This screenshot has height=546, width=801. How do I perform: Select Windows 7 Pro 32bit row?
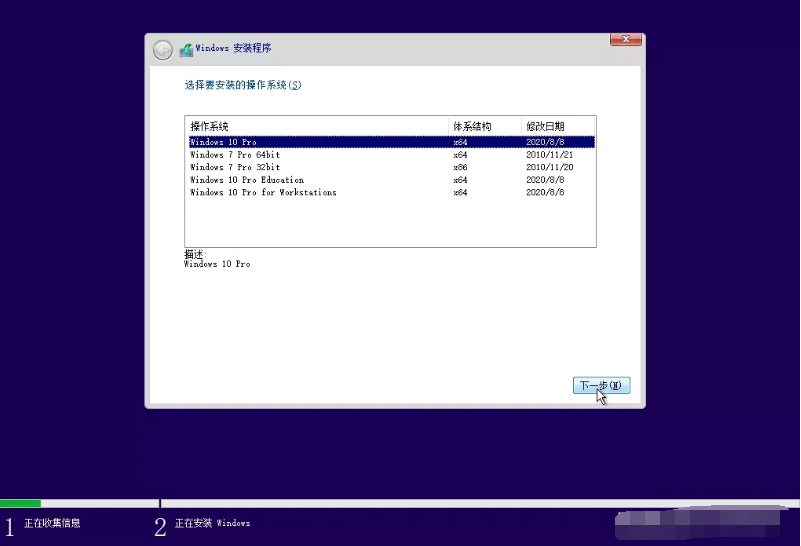[x=392, y=167]
